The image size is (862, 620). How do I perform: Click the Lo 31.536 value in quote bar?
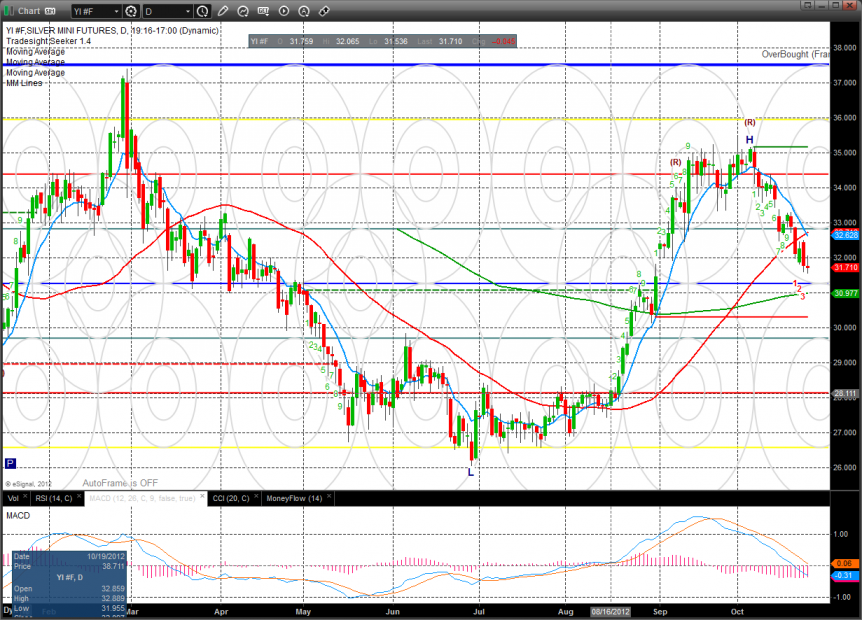(396, 41)
